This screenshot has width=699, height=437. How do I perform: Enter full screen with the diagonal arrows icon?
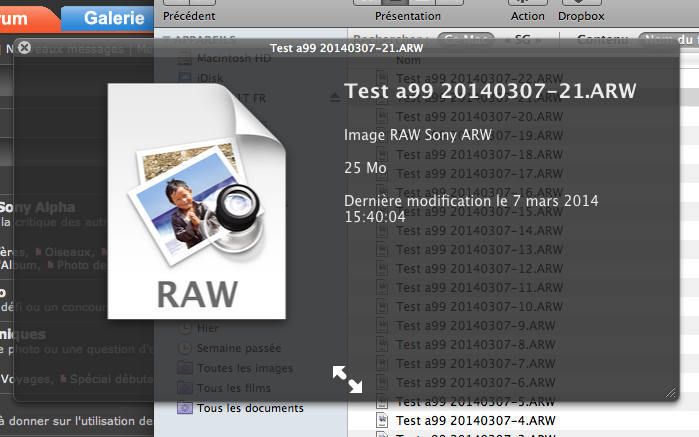point(347,379)
